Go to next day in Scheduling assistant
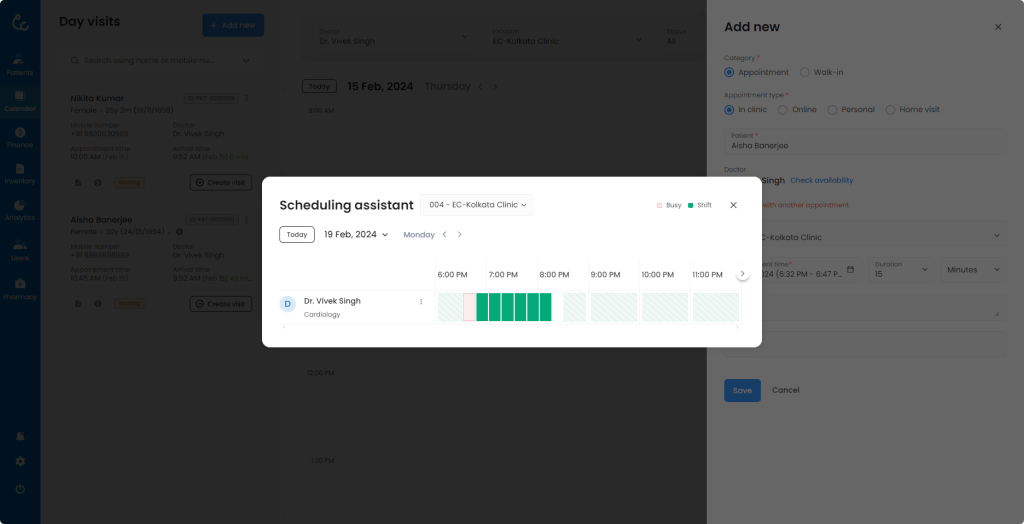 [x=460, y=235]
